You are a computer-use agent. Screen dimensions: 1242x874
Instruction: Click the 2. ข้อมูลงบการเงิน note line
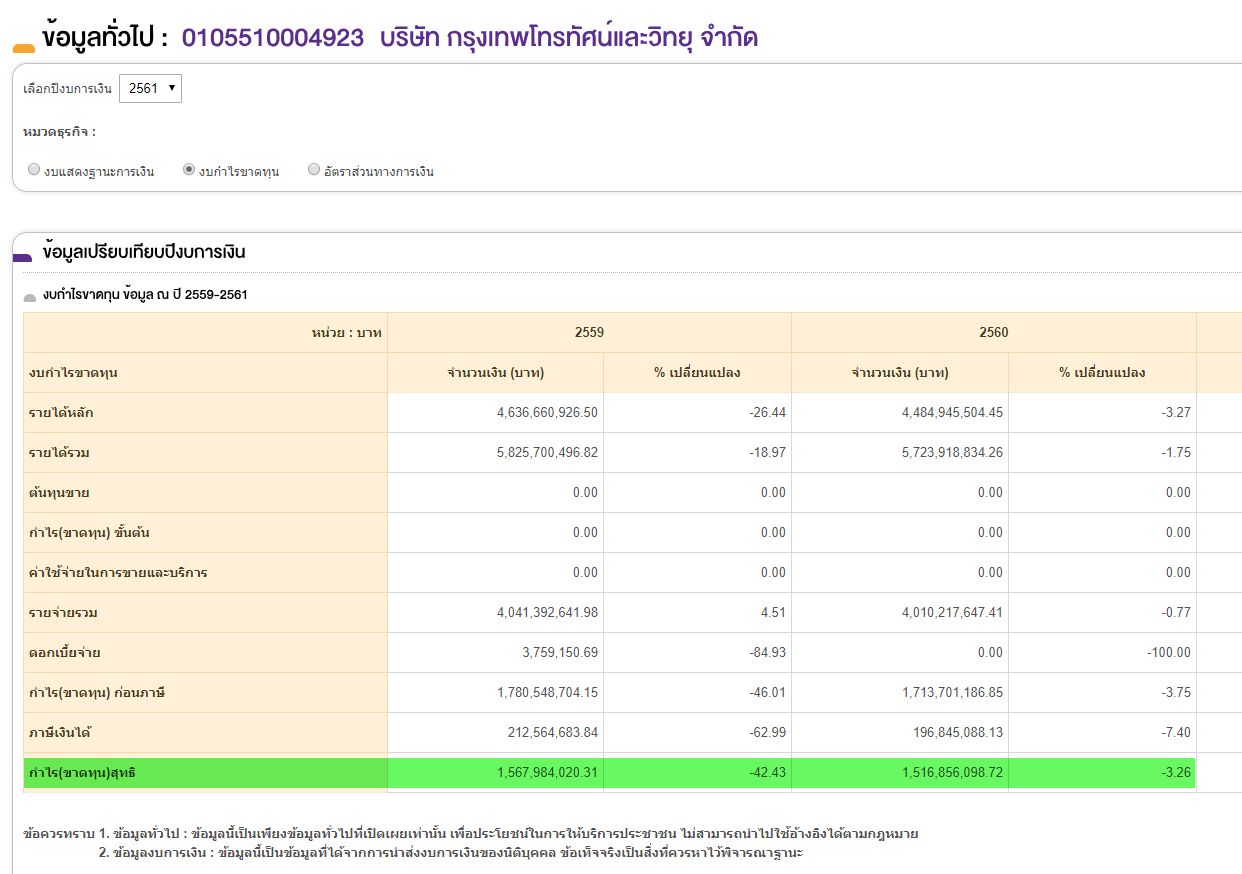451,853
